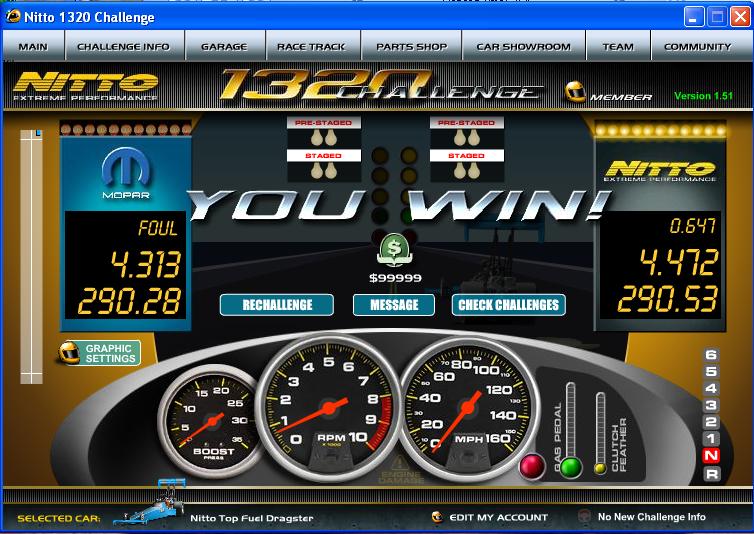
Task: Click the selected blue dragster car icon
Action: pyautogui.click(x=149, y=503)
